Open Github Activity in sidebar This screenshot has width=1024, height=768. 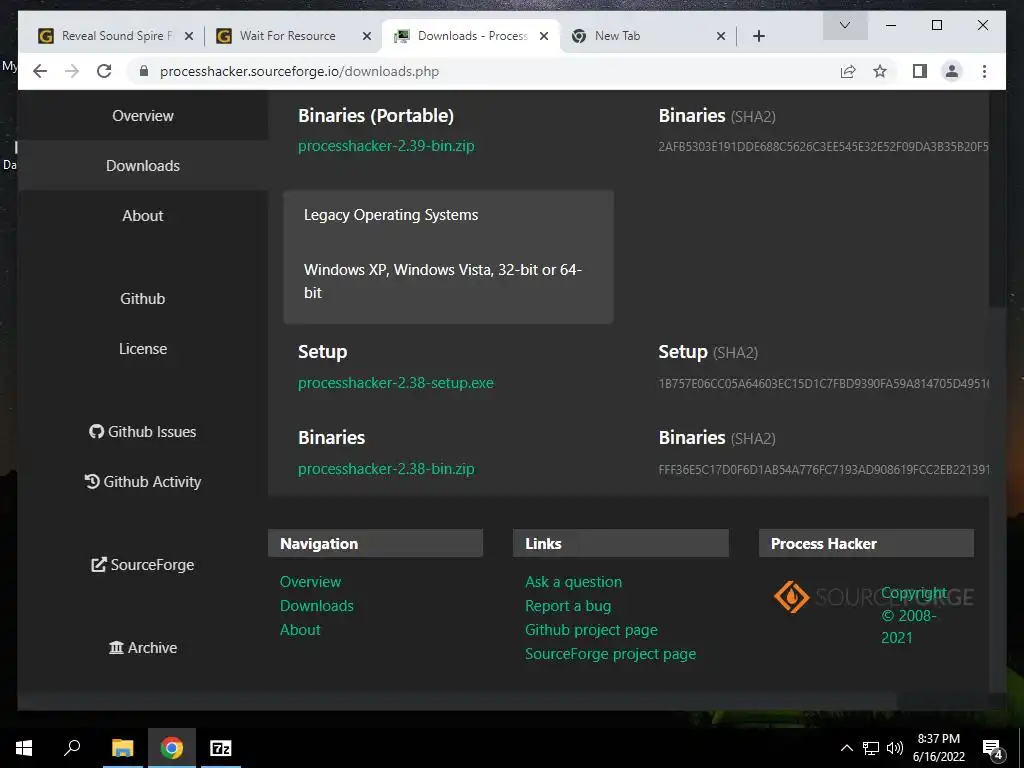point(142,481)
